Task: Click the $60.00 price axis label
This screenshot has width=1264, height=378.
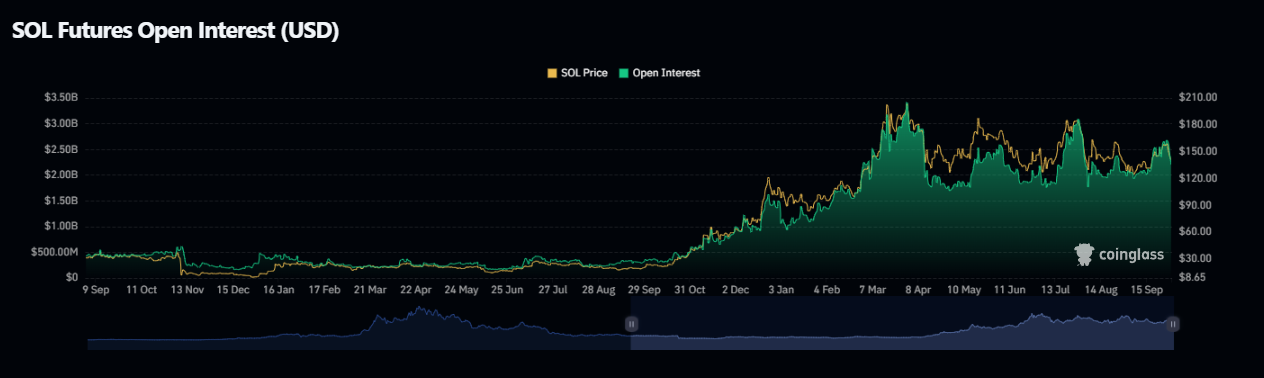Action: point(1196,231)
